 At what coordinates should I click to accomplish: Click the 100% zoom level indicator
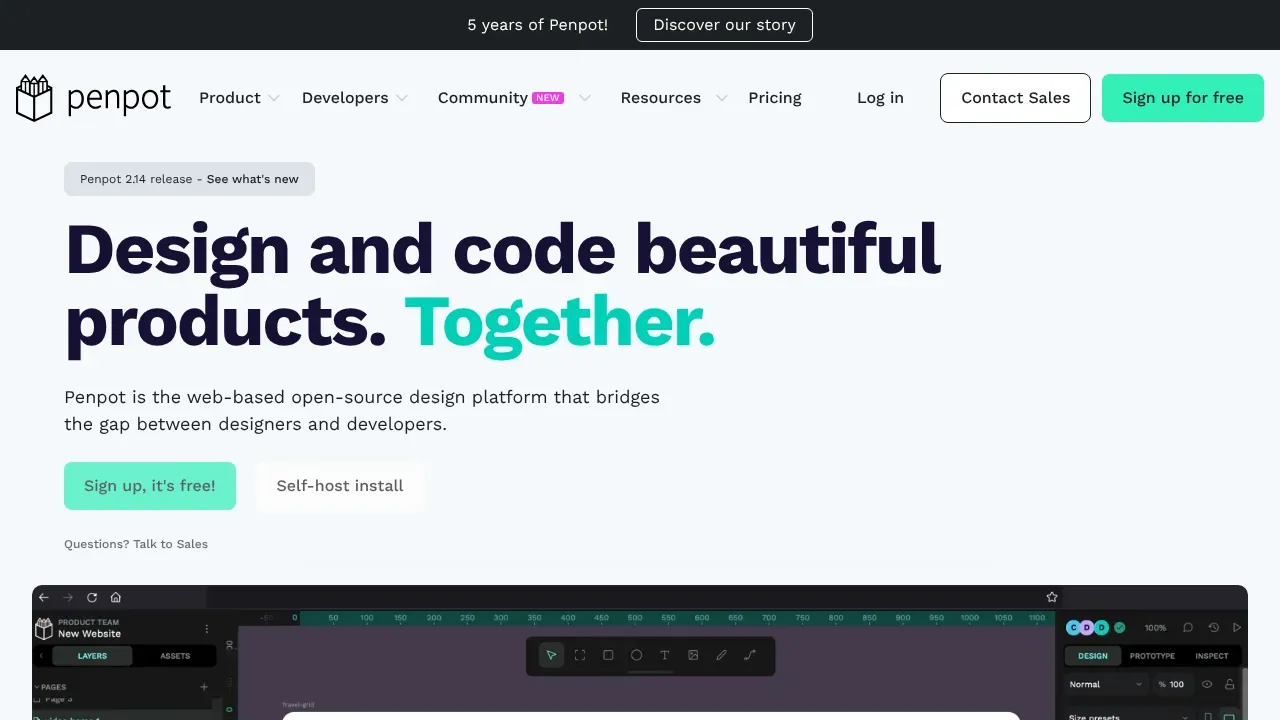1156,628
